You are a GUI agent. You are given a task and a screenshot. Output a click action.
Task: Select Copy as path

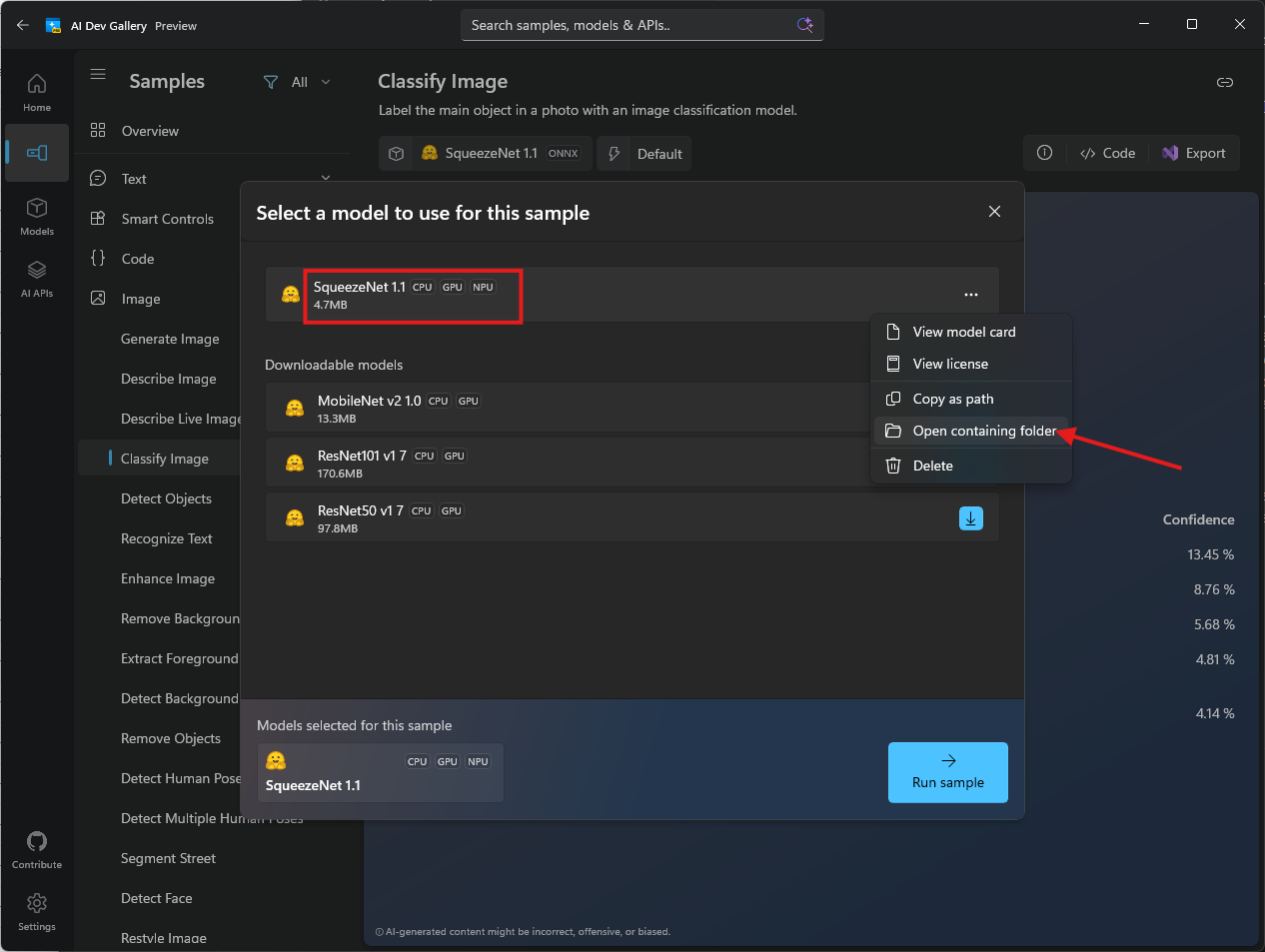click(971, 399)
